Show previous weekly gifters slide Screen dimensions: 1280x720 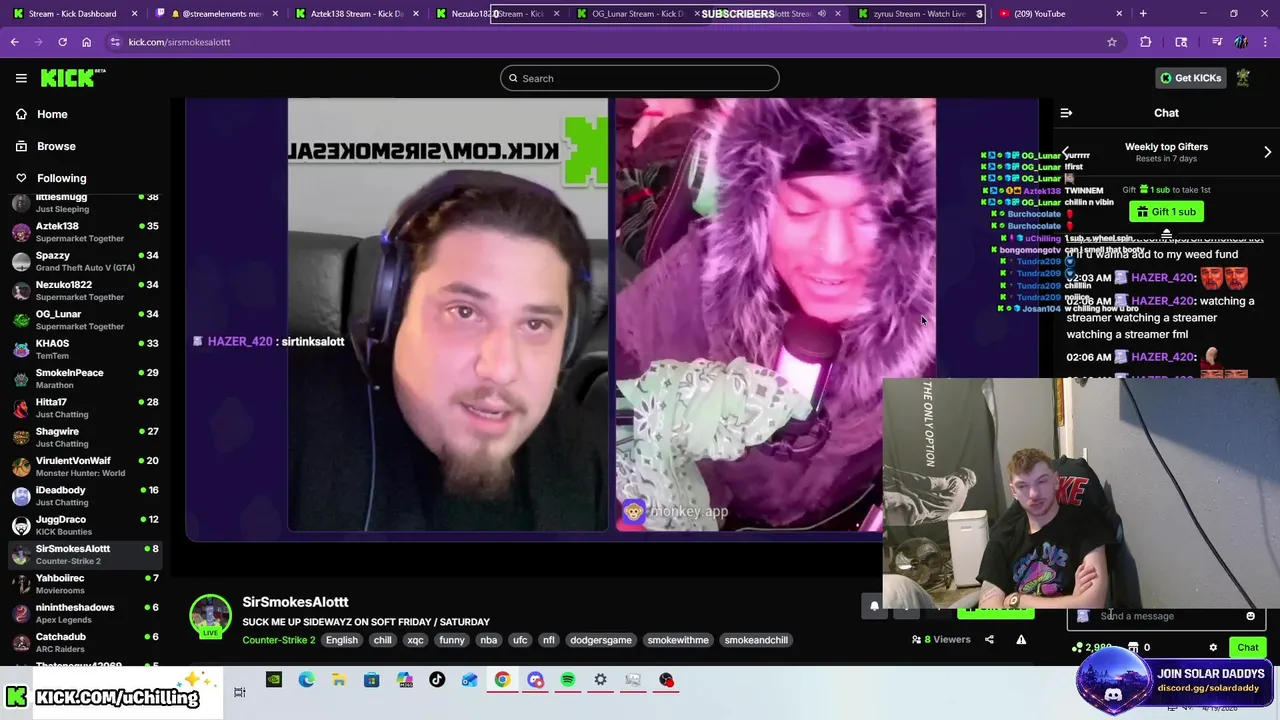pyautogui.click(x=1065, y=152)
